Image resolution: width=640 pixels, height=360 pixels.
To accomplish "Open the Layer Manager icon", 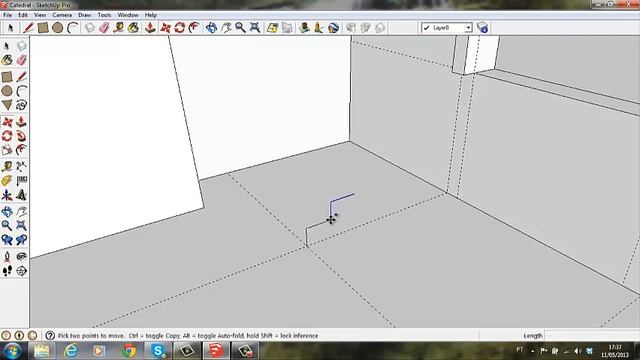I will 482,28.
